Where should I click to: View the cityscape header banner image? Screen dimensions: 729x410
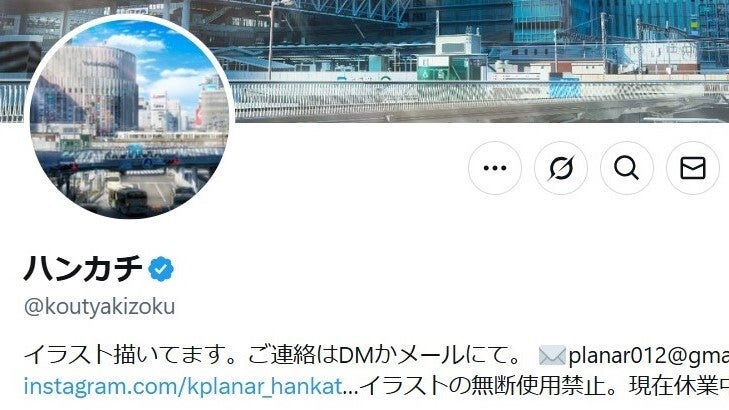[x=479, y=60]
